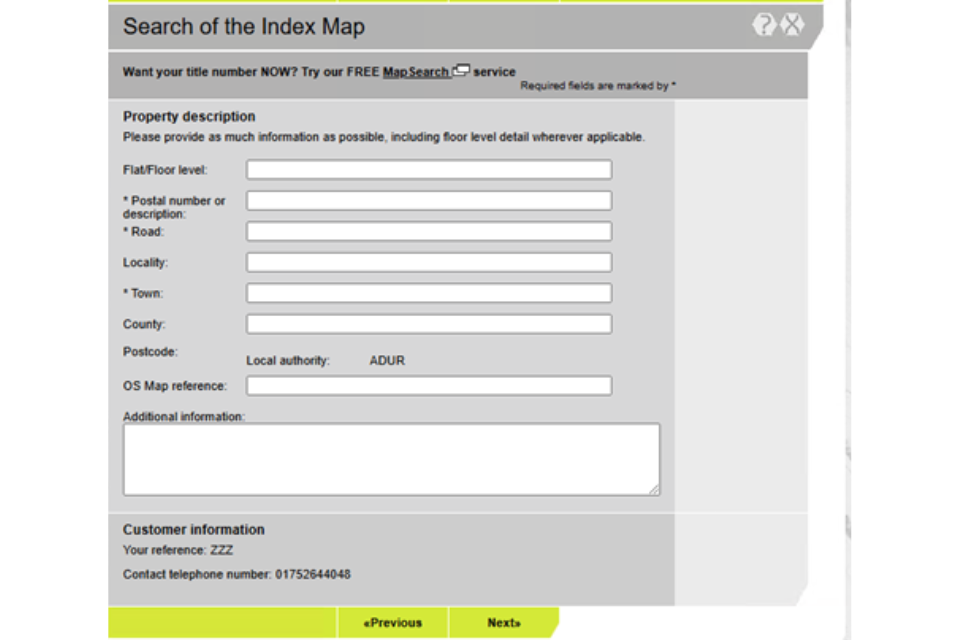Click the Search of the Index Map heading
This screenshot has height=640, width=960.
(243, 27)
